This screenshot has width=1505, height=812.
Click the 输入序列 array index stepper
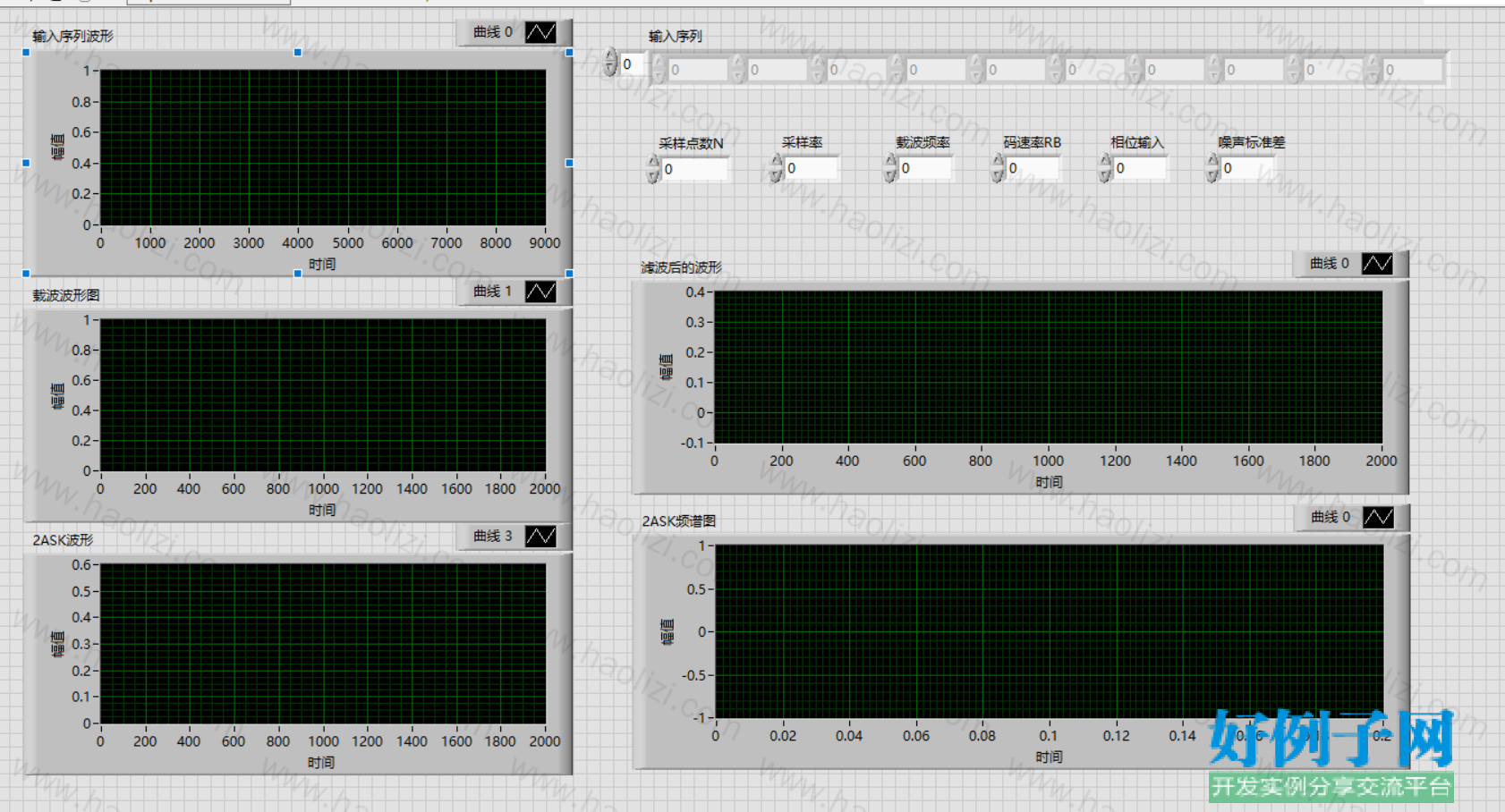point(610,63)
